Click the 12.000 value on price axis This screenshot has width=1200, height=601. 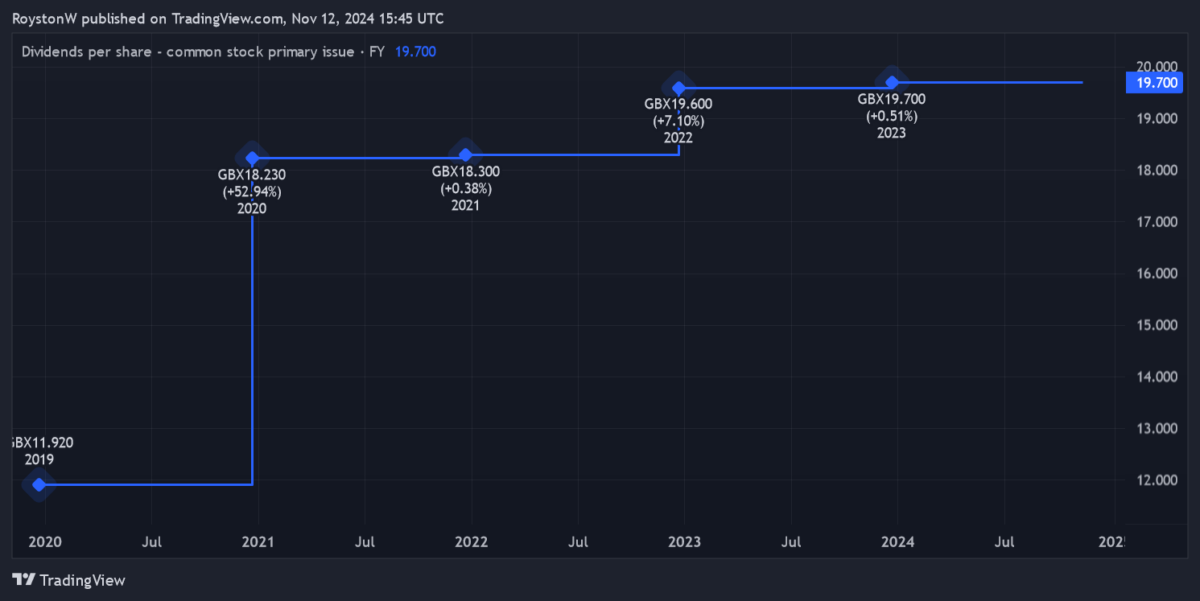(1157, 480)
